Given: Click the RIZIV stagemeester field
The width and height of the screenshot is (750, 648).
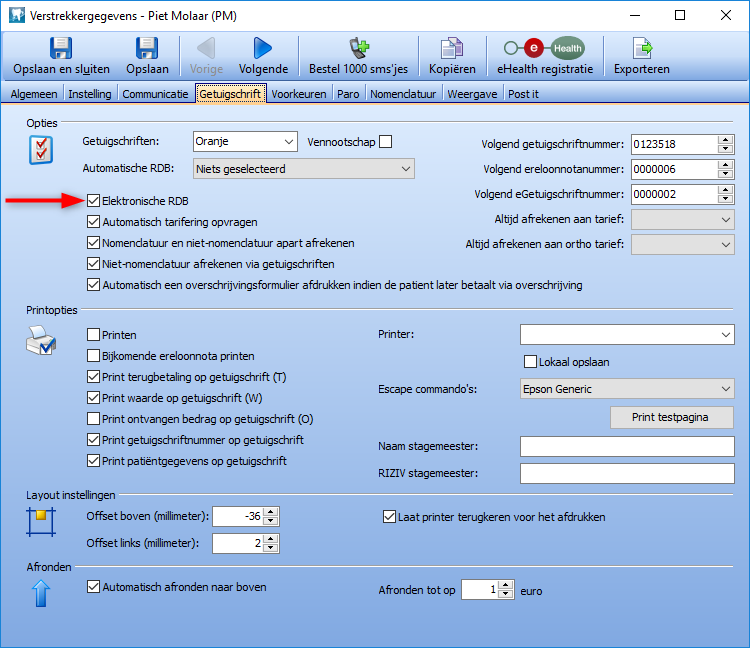Looking at the screenshot, I should [x=627, y=473].
